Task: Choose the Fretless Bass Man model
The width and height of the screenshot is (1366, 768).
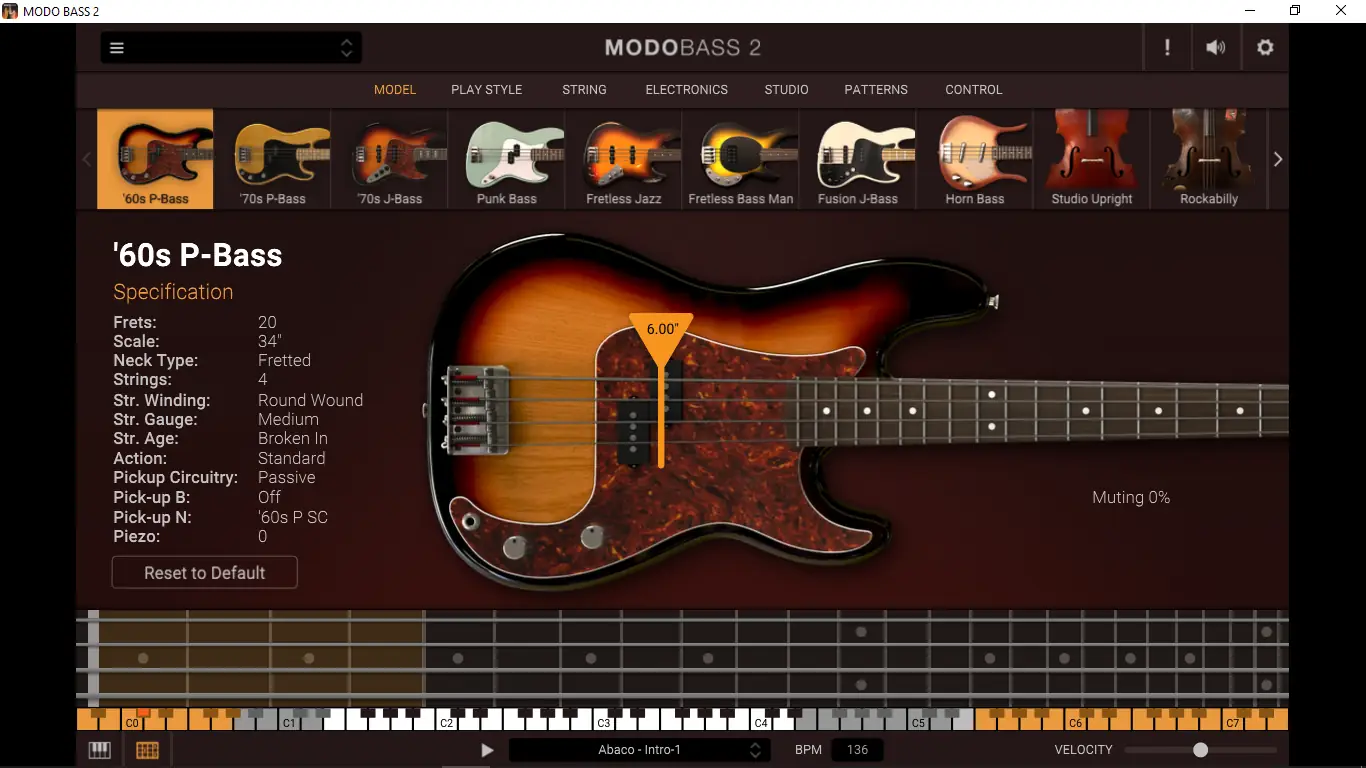Action: tap(741, 159)
